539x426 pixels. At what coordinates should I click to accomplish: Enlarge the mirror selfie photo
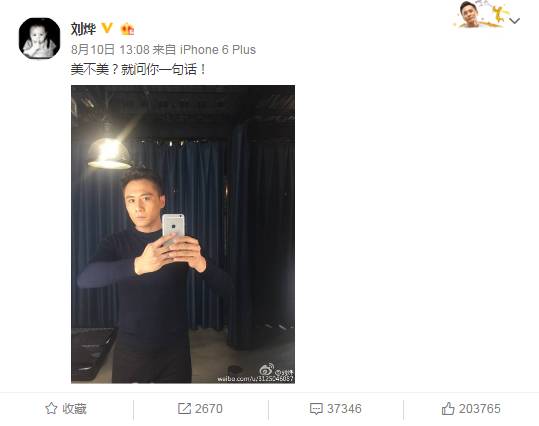point(183,234)
